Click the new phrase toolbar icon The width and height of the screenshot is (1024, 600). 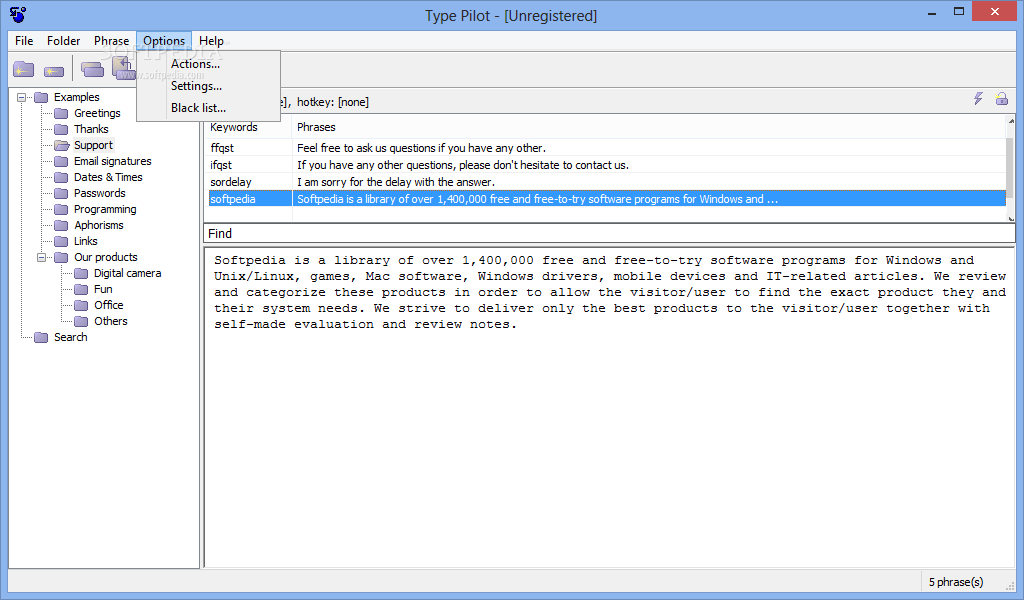(x=54, y=71)
